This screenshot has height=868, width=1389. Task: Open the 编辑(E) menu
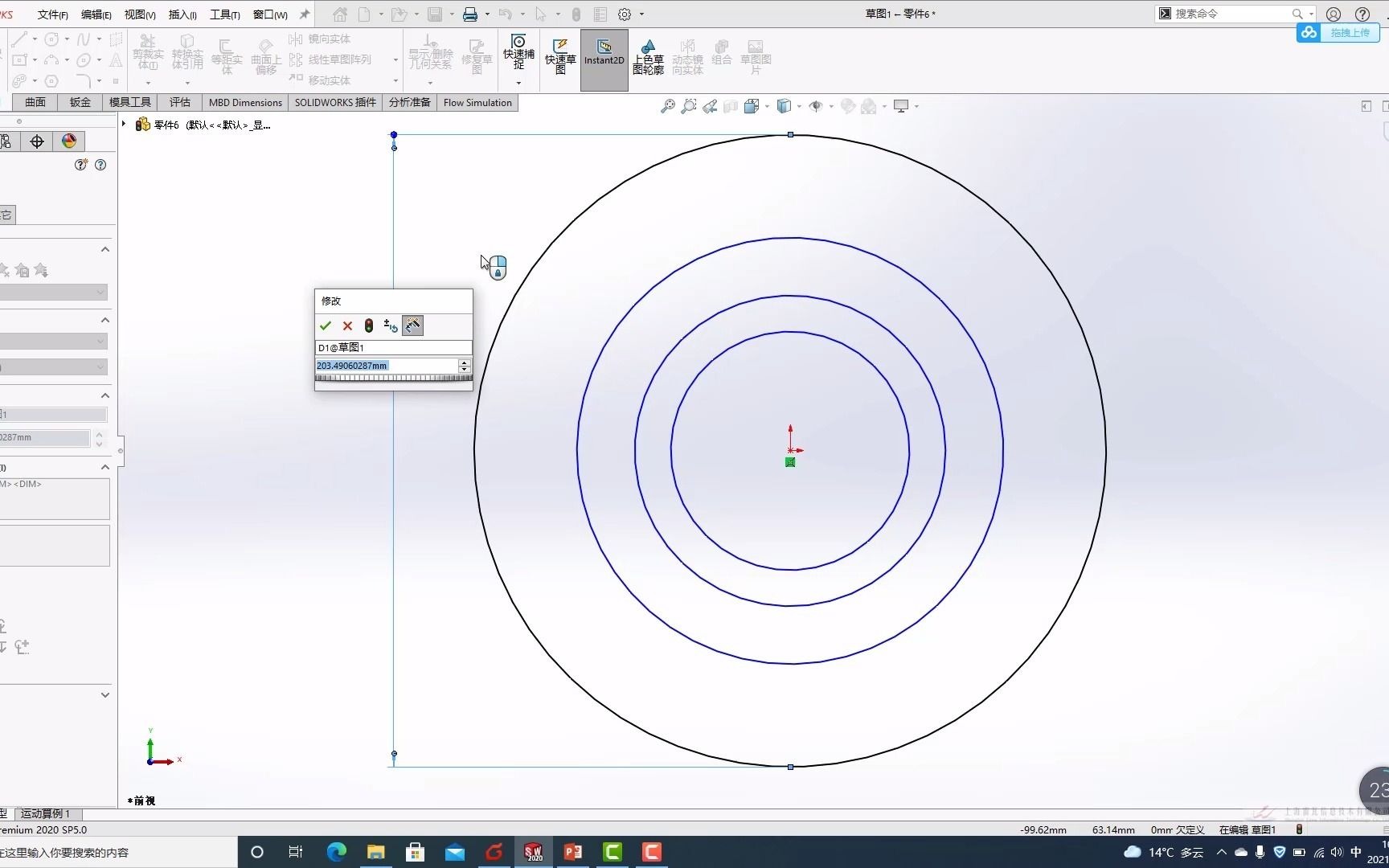(x=96, y=14)
